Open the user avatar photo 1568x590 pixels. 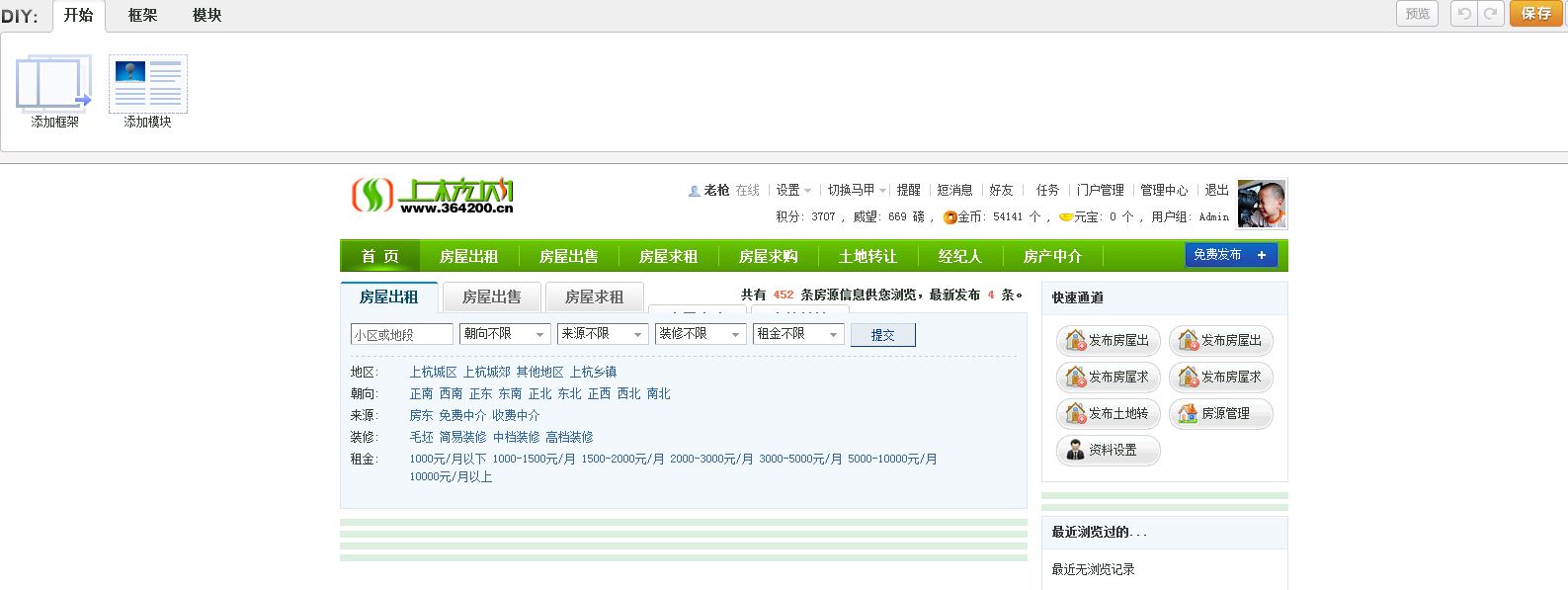[1262, 204]
